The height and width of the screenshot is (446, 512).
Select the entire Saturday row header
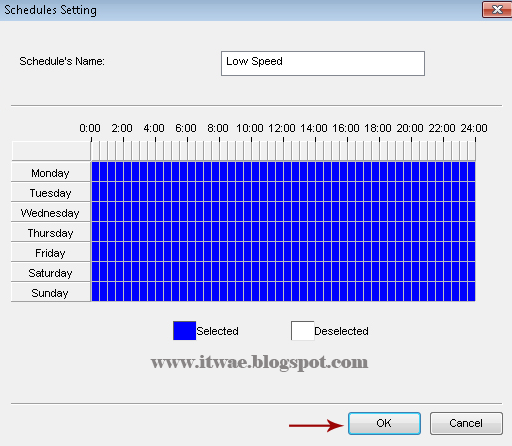point(51,272)
